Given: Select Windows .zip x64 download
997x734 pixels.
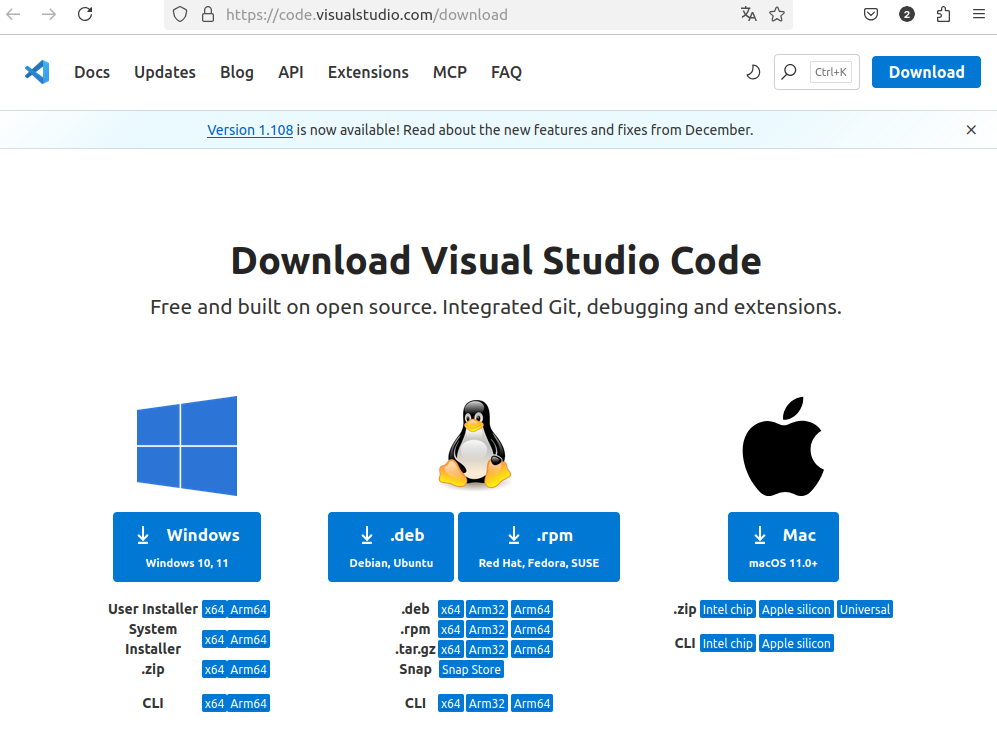Looking at the screenshot, I should pos(214,669).
